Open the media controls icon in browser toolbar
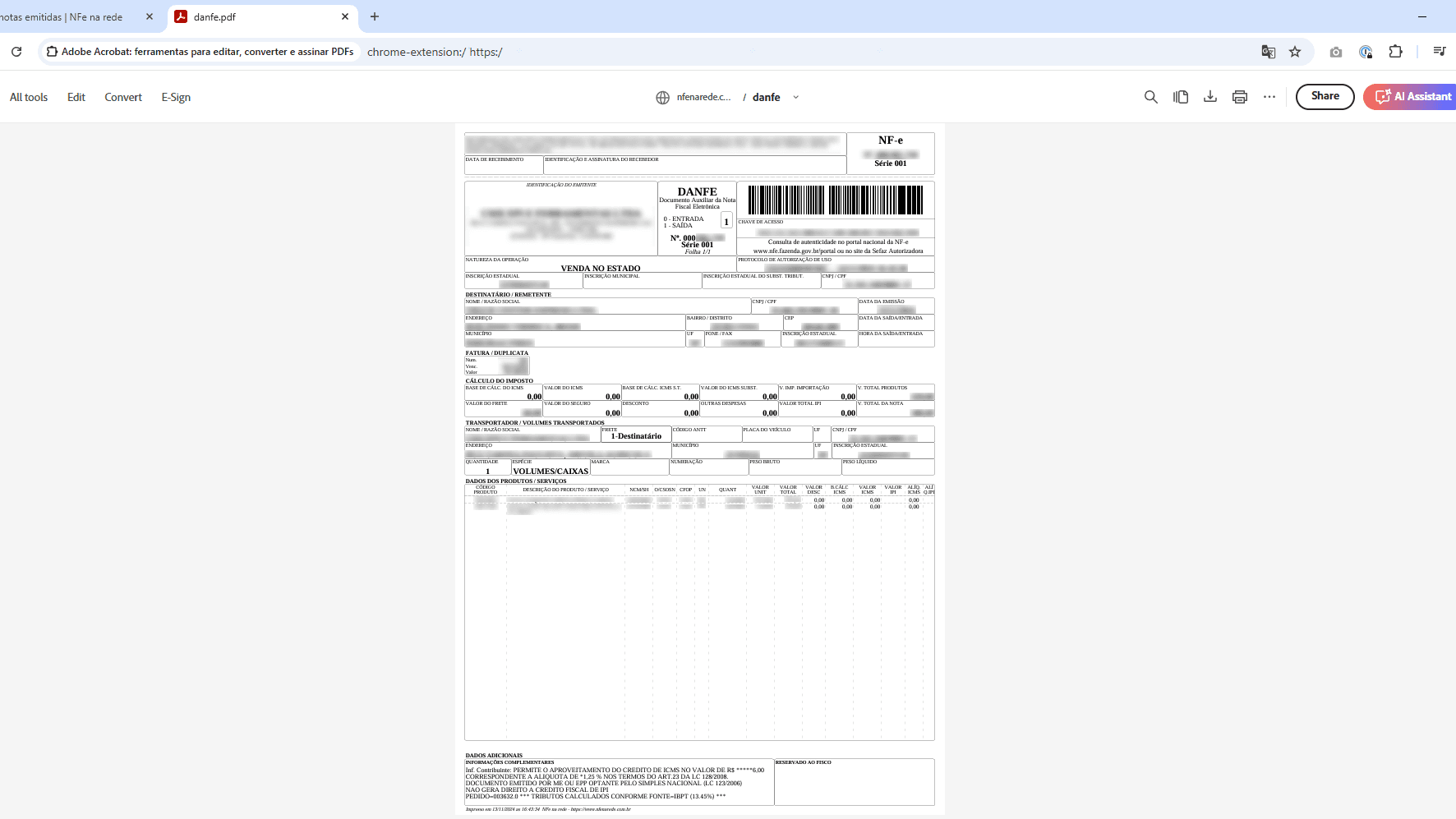 pyautogui.click(x=1439, y=52)
